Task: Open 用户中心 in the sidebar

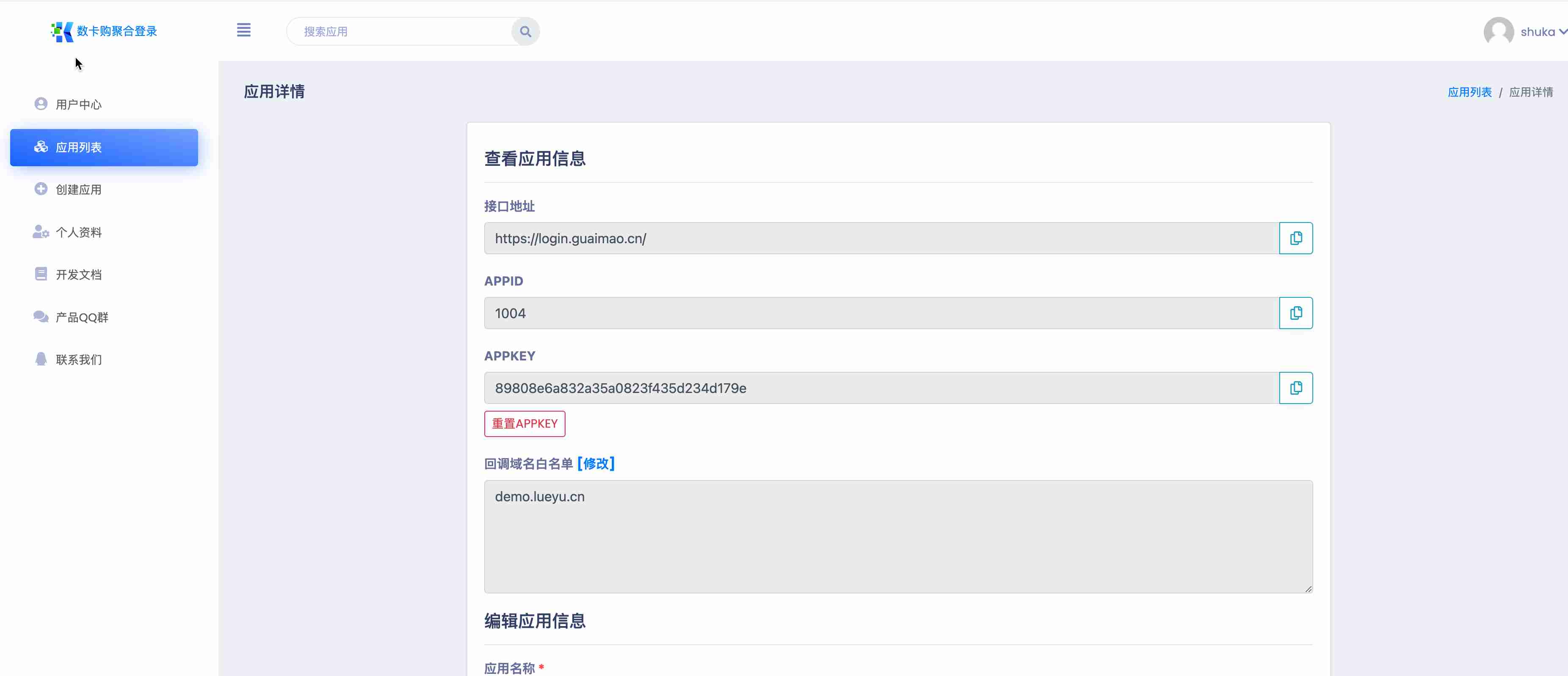Action: click(x=78, y=104)
